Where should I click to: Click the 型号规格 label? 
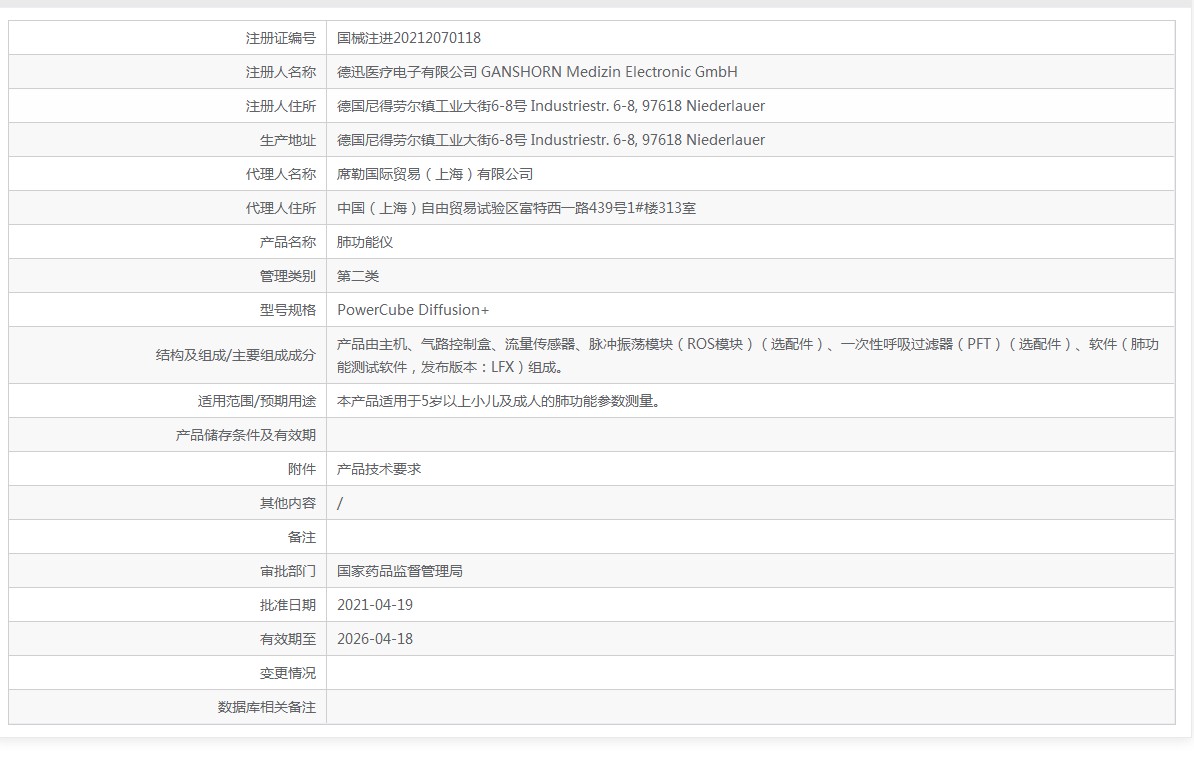(x=288, y=310)
